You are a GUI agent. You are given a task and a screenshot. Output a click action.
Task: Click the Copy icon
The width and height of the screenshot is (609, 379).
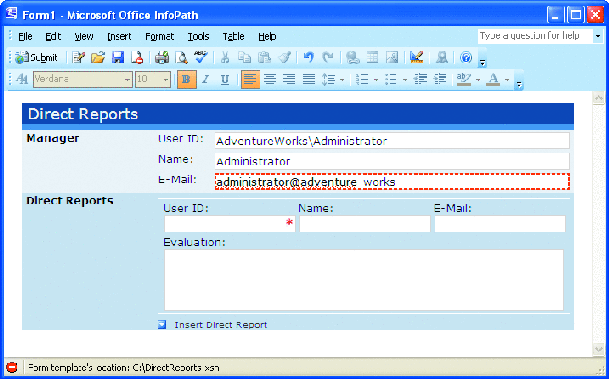[244, 58]
